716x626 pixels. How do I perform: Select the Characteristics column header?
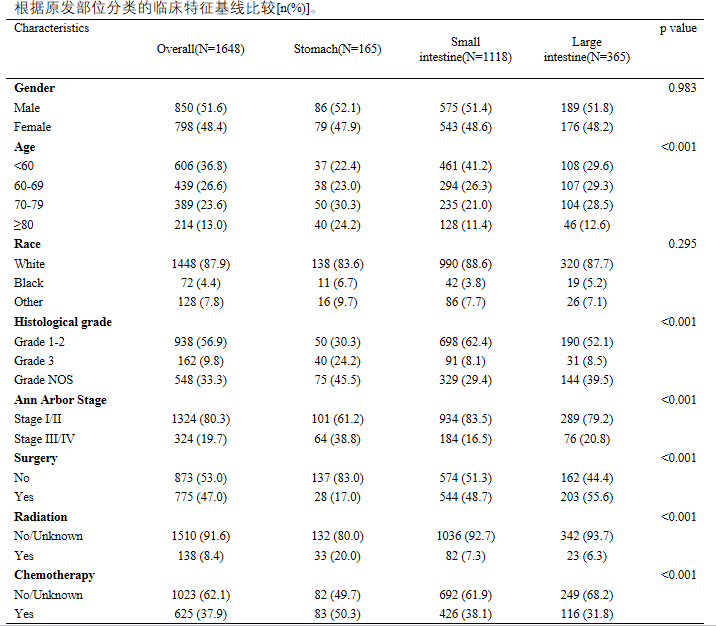[x=51, y=28]
